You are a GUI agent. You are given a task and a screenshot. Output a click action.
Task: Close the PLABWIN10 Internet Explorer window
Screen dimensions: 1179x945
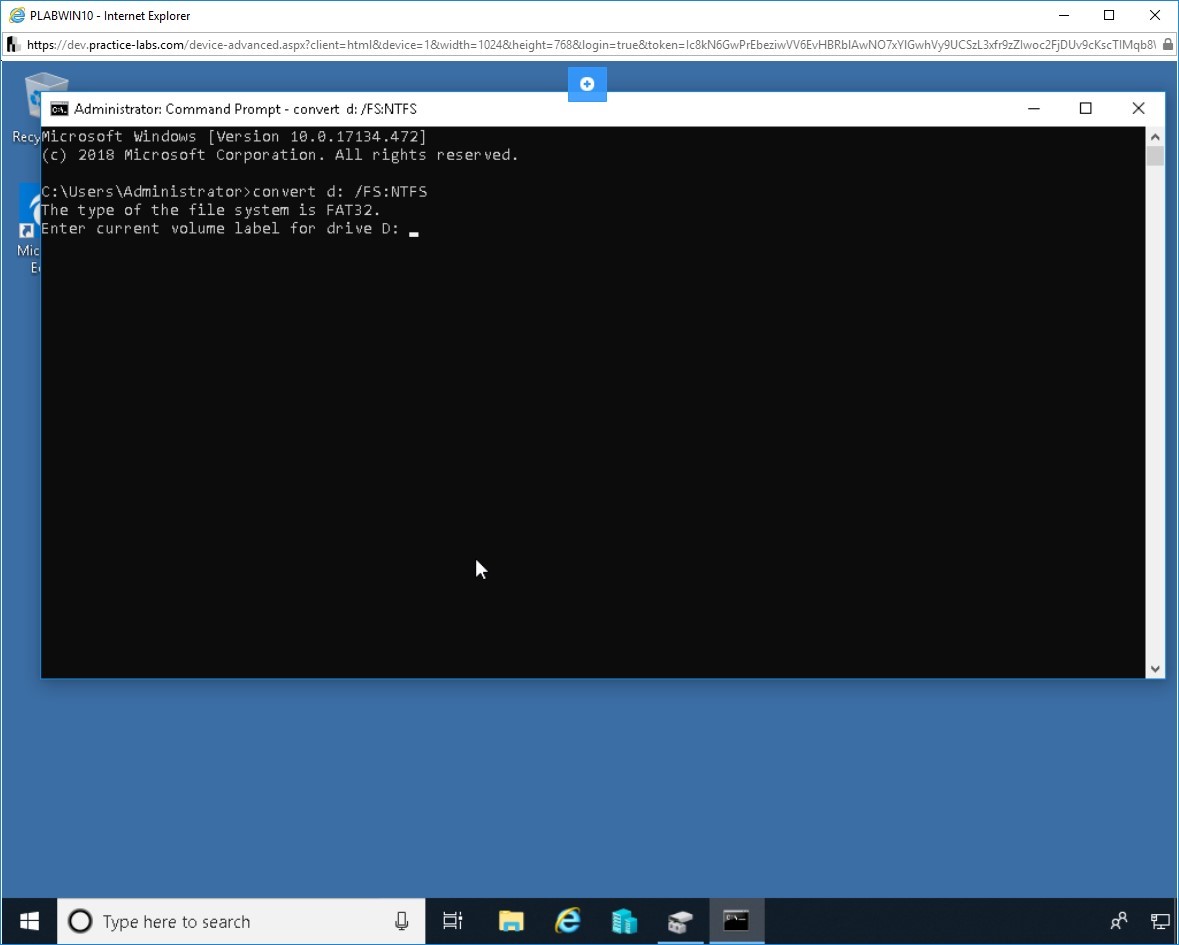click(x=1155, y=15)
